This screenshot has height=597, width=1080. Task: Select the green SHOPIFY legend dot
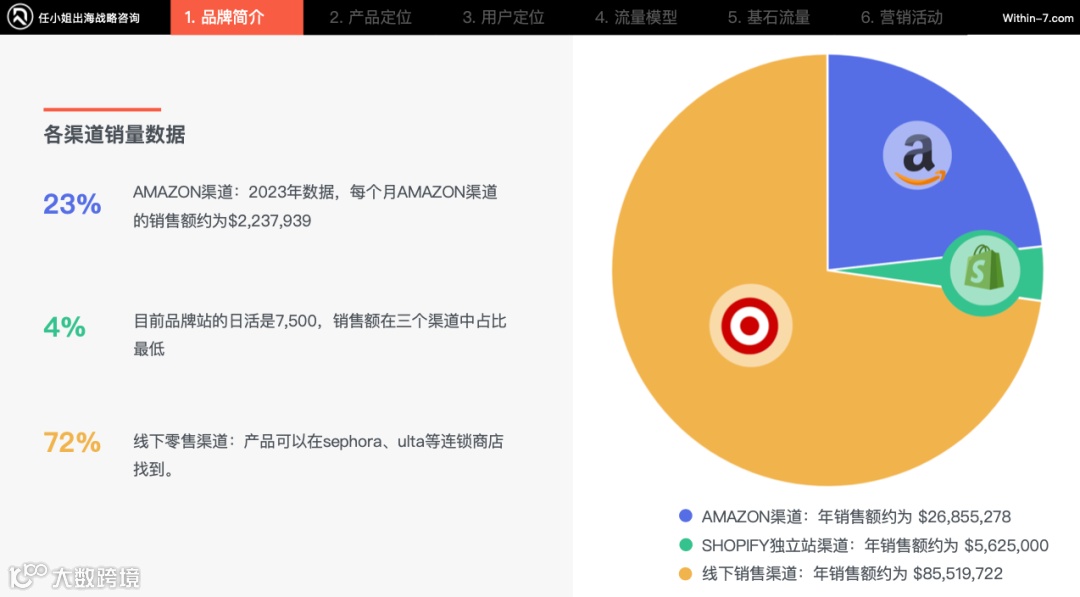684,545
